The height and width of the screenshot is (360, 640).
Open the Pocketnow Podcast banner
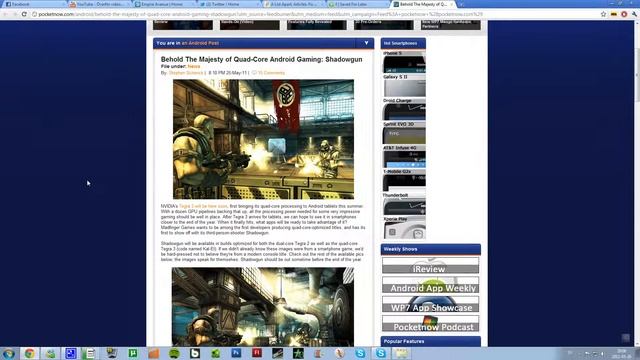click(431, 324)
